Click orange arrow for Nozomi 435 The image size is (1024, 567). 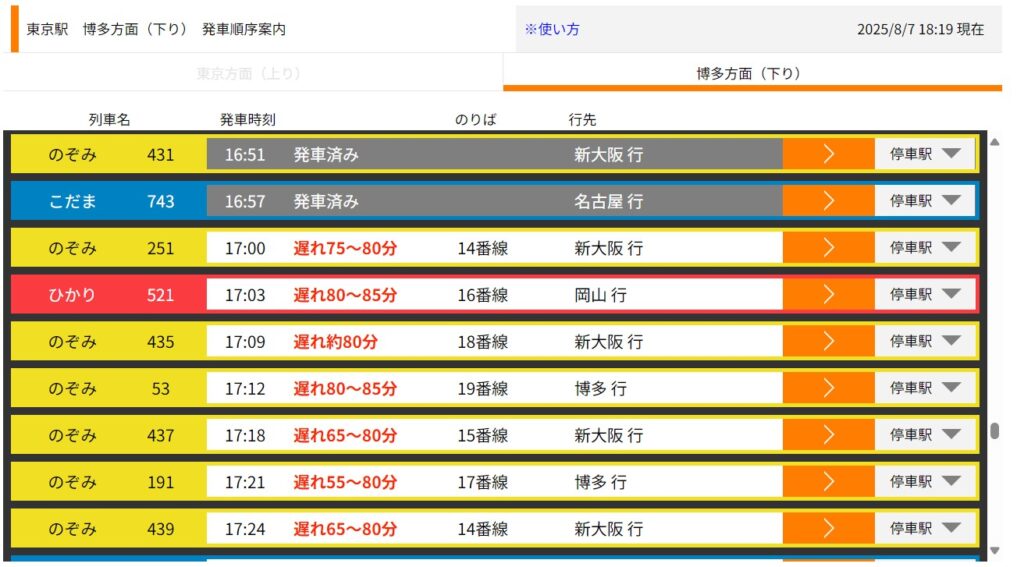828,341
